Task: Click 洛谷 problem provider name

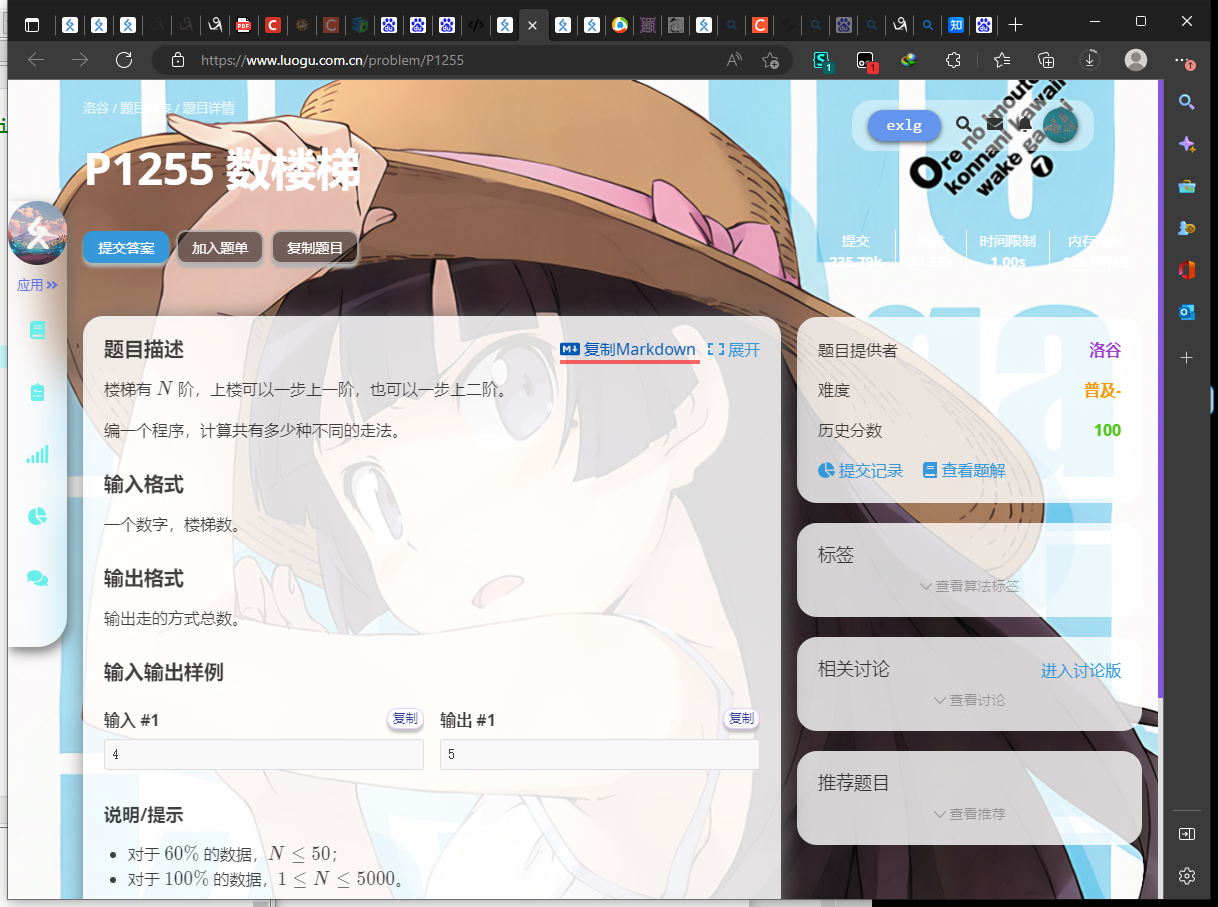Action: [x=1105, y=350]
